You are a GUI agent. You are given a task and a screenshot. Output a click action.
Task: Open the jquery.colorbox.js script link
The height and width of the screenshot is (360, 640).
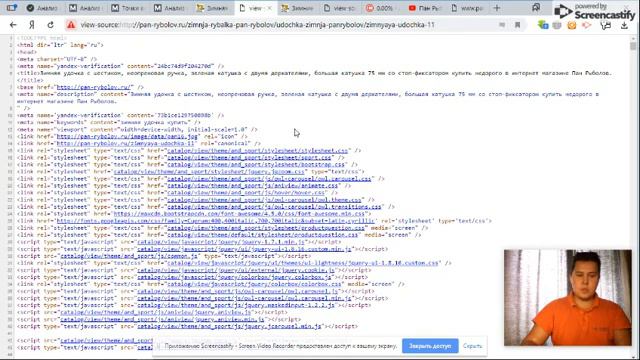(x=234, y=277)
